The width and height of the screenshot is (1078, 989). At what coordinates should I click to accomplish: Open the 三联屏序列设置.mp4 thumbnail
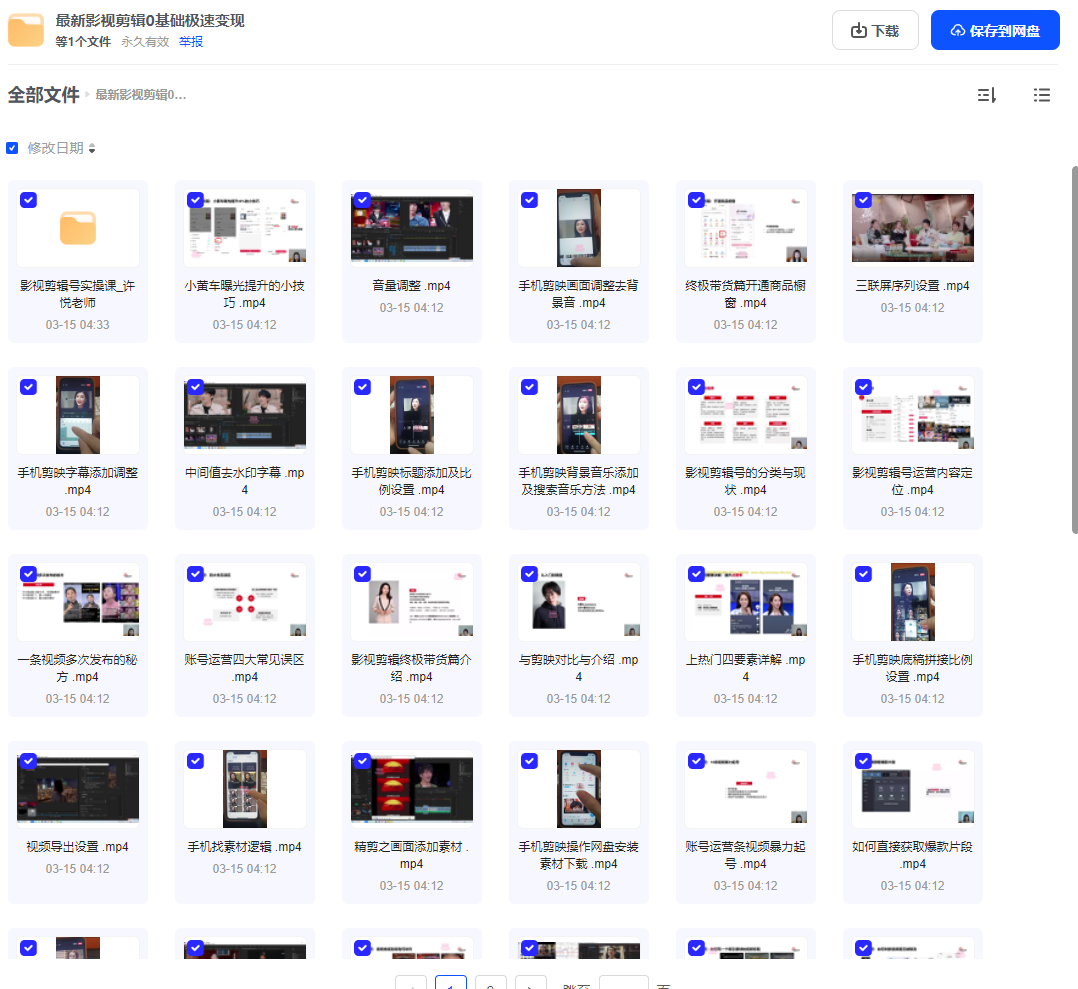pyautogui.click(x=912, y=228)
